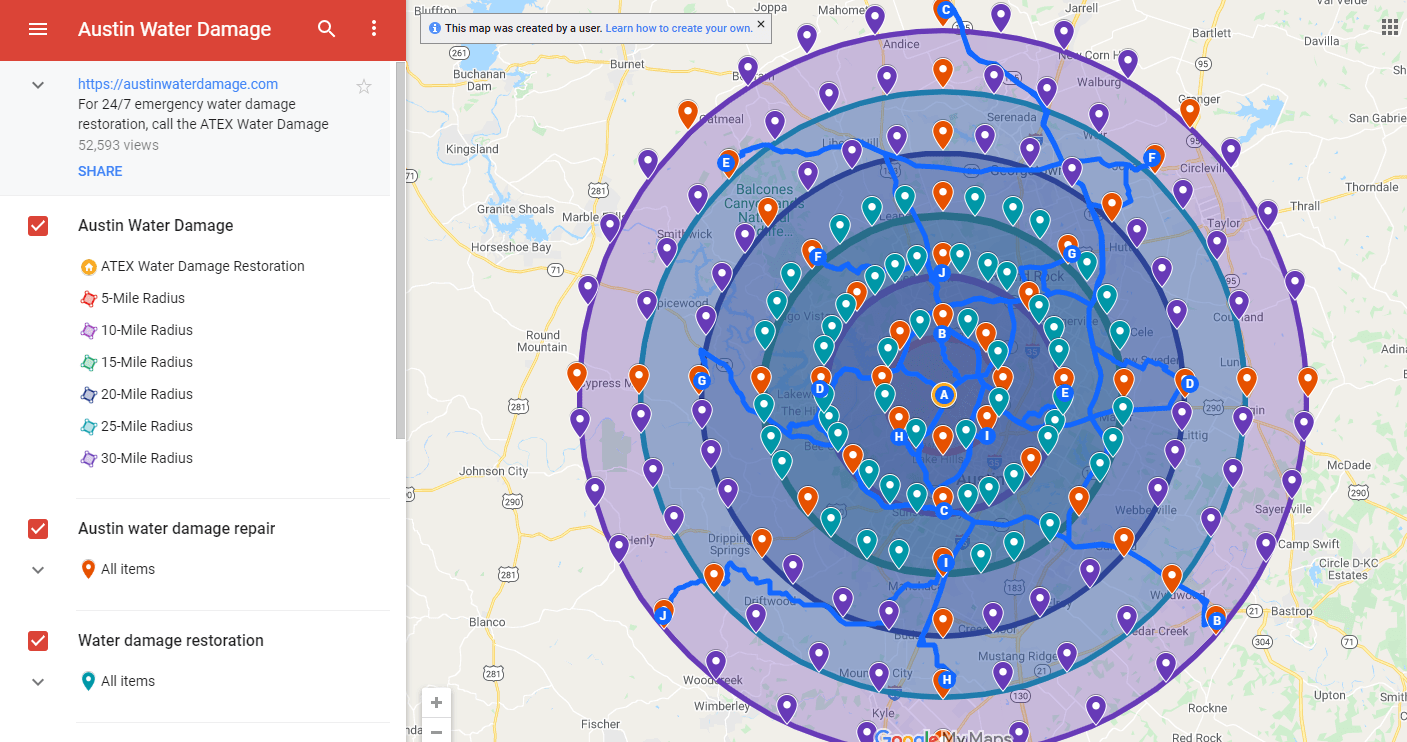Close the user-created map notice
Viewport: 1407px width, 742px height.
(760, 24)
